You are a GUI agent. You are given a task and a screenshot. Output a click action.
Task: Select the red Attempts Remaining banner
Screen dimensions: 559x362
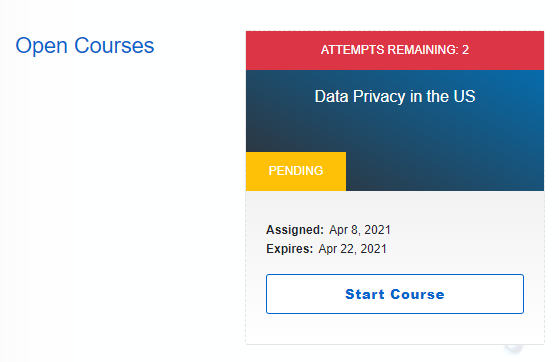tap(395, 50)
